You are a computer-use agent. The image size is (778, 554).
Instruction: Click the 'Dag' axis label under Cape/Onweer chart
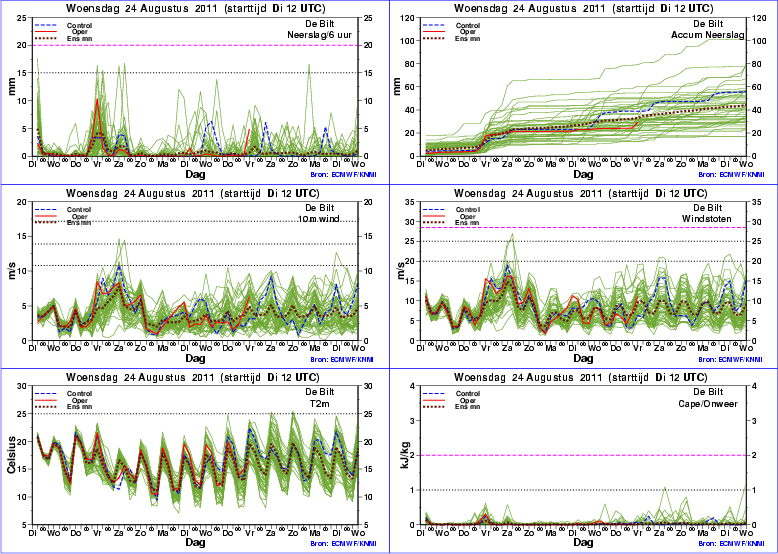pos(584,543)
